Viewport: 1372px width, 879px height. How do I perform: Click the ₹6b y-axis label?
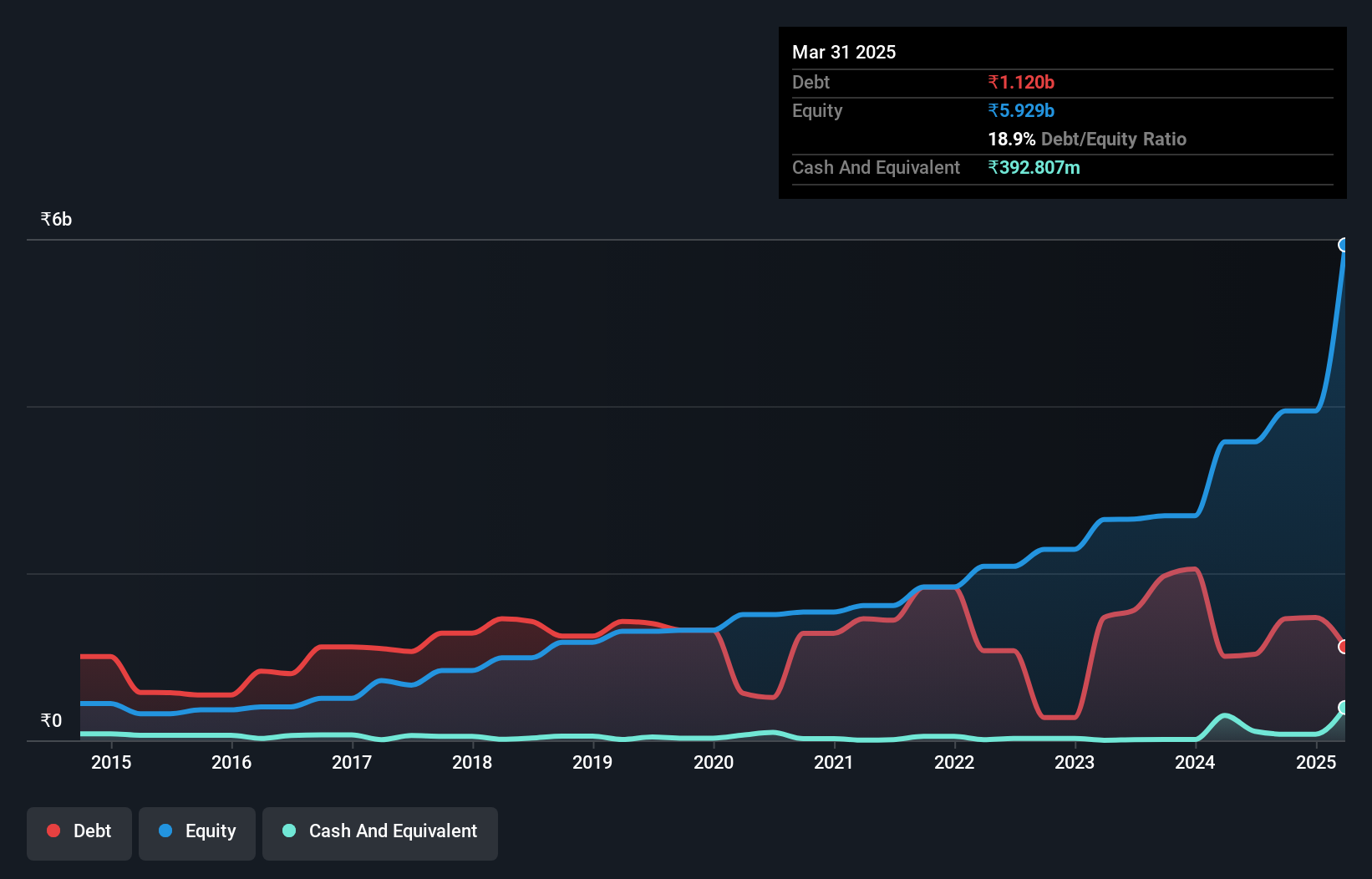click(56, 219)
